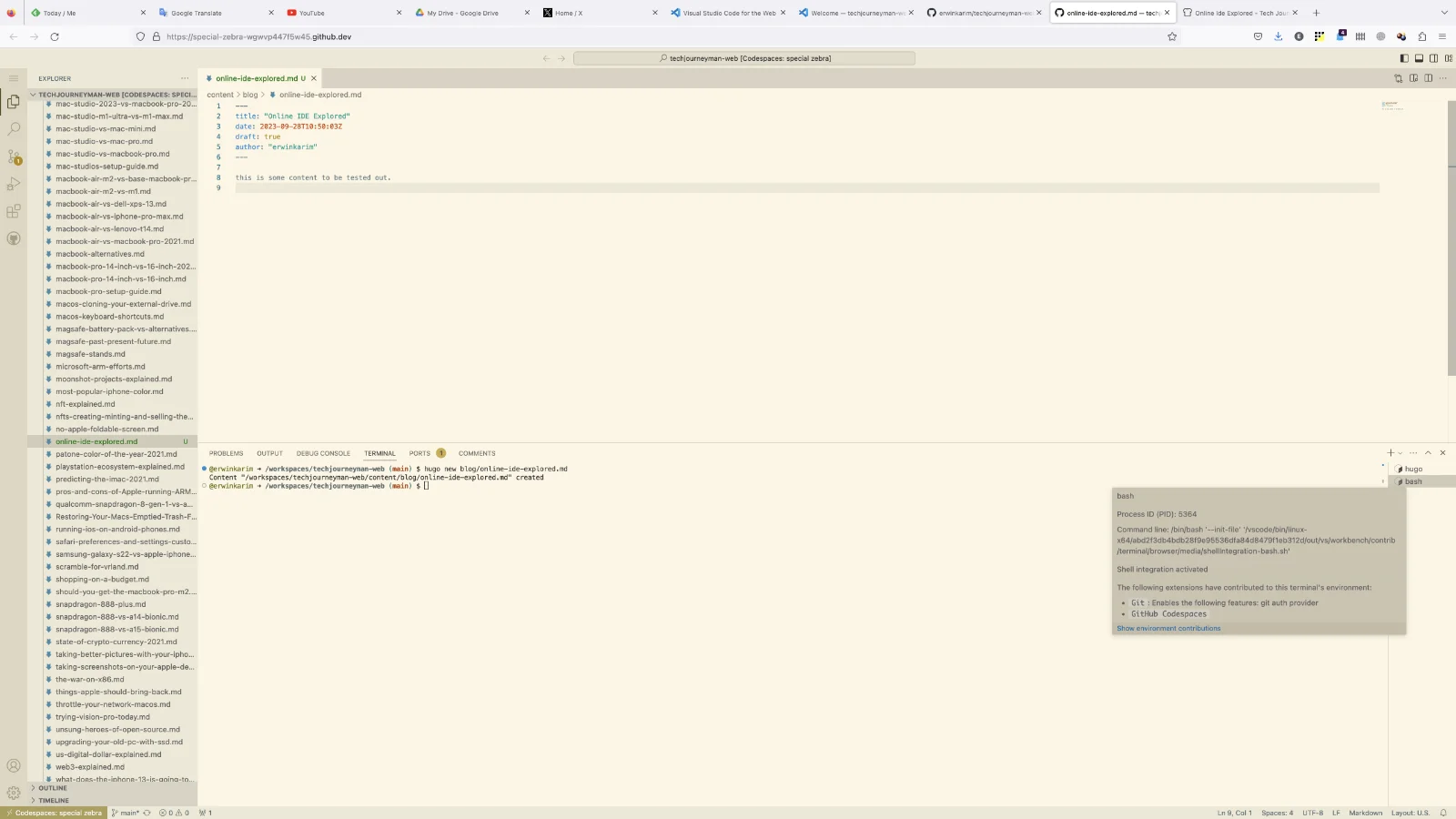
Task: Bookmark this page with star icon
Action: (x=1172, y=36)
